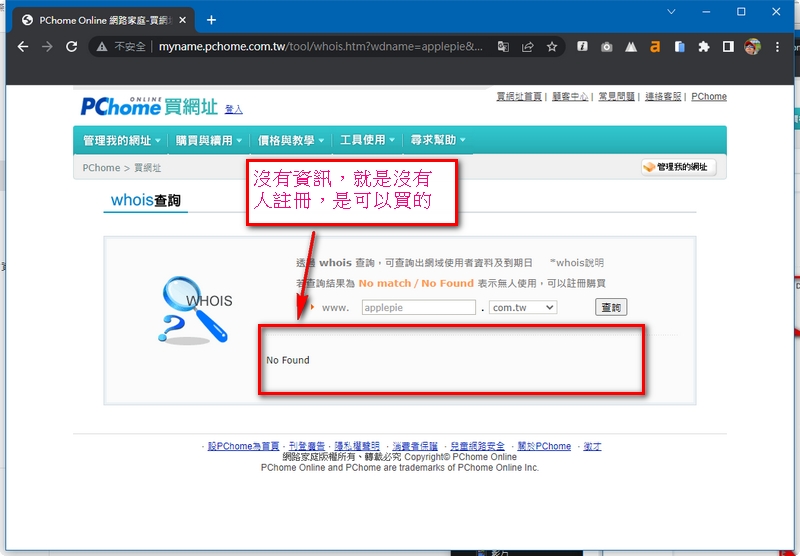Expand the 管理我的網址 navigation menu
800x556 pixels.
pos(122,140)
